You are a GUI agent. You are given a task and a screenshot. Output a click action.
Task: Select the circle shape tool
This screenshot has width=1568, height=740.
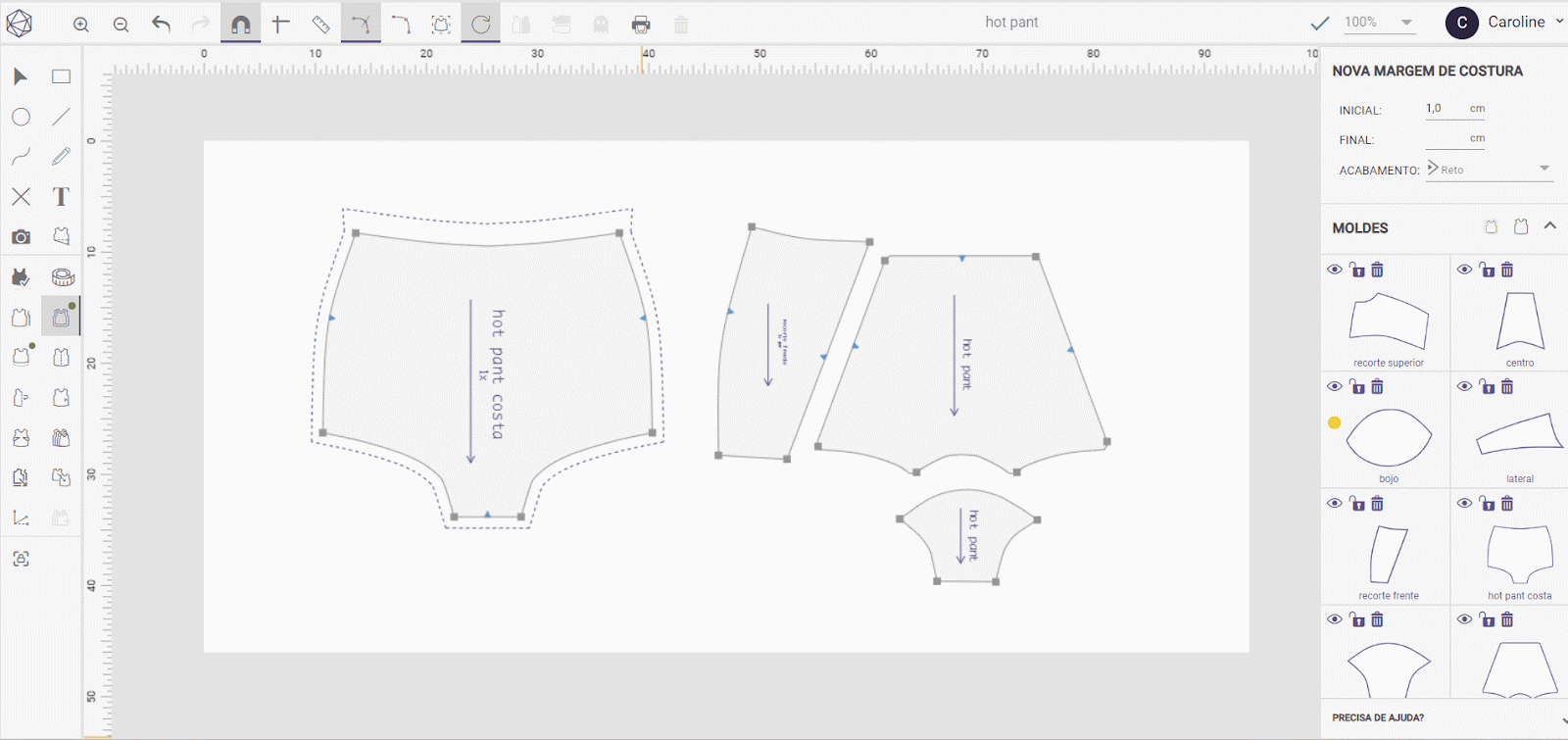[21, 118]
